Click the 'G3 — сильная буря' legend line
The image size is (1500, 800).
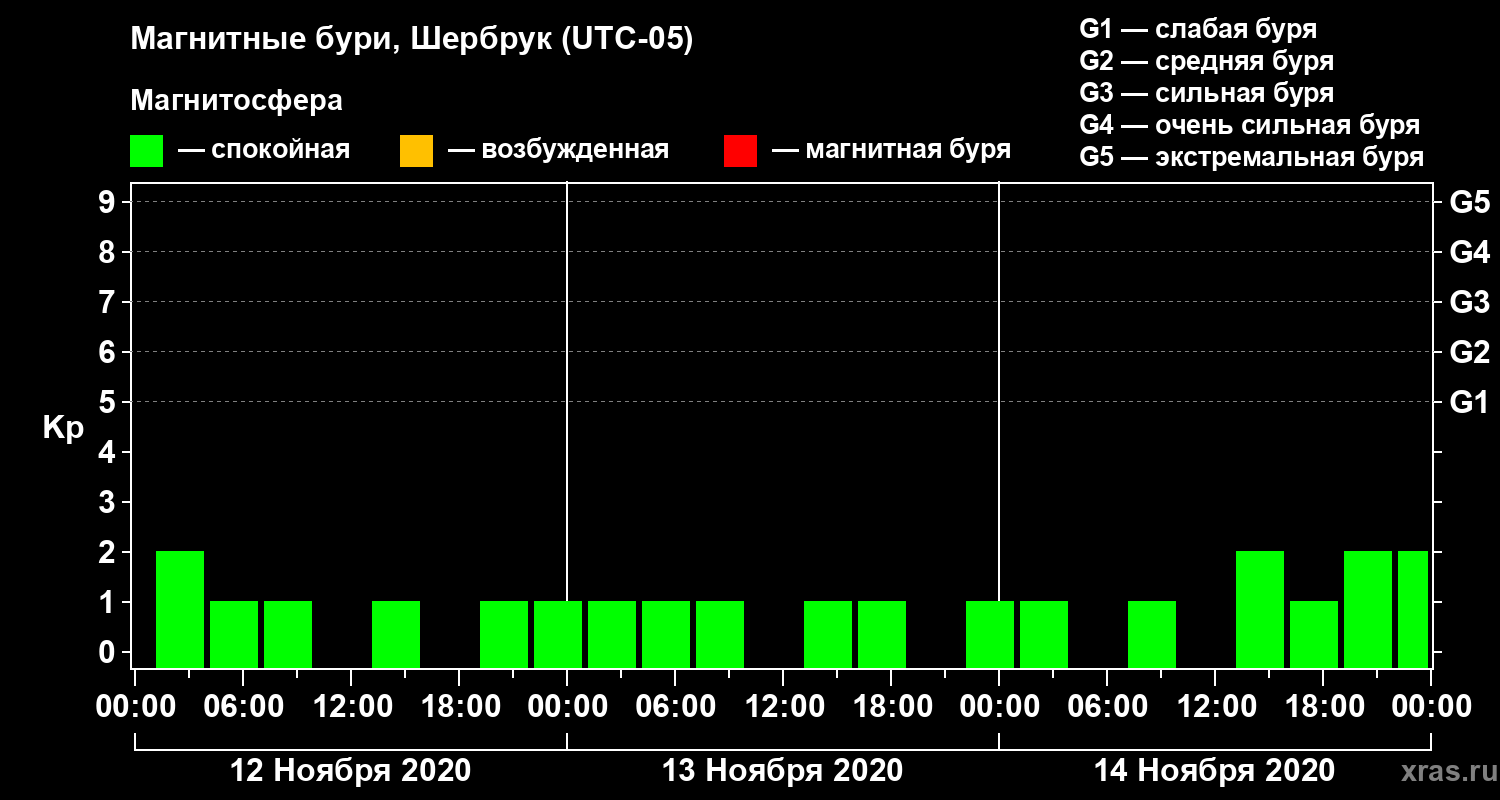coord(1206,93)
